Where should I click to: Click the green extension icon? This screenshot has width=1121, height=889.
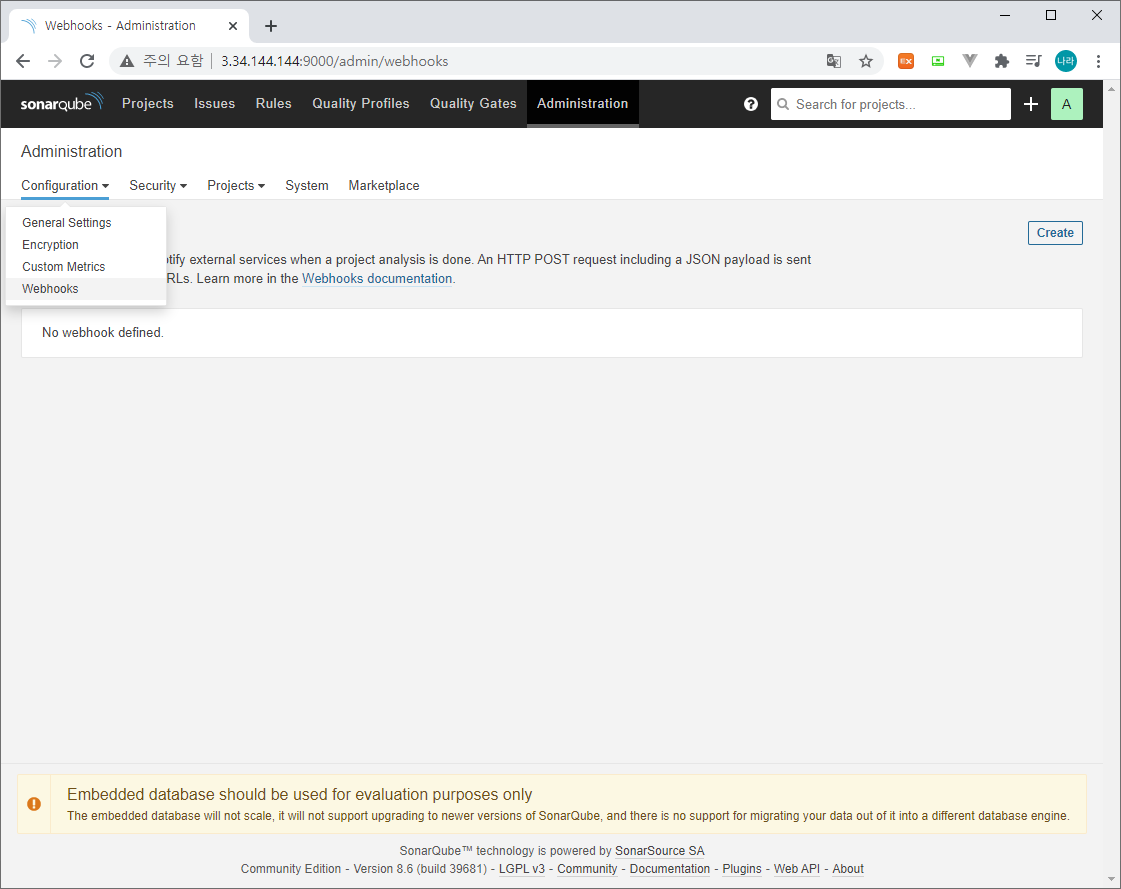tap(938, 61)
